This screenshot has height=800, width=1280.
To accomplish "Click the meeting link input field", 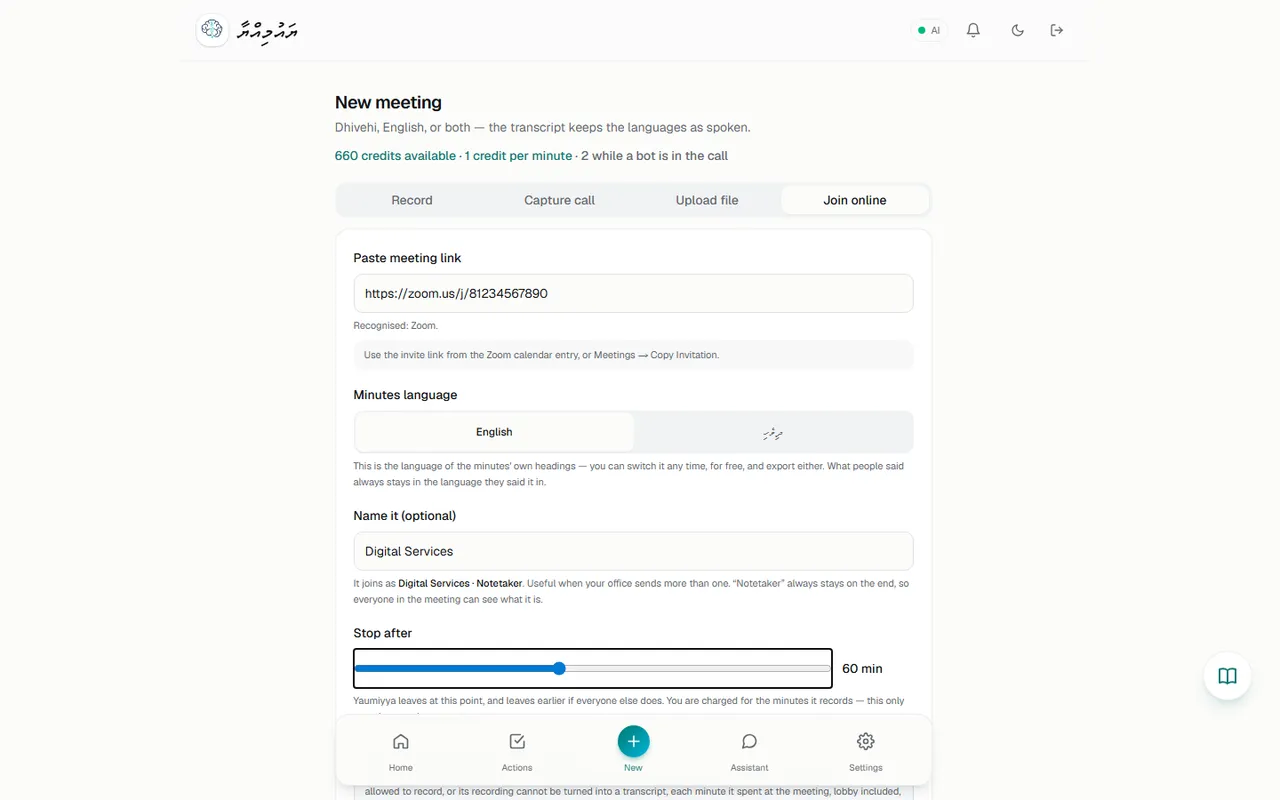I will pos(633,293).
